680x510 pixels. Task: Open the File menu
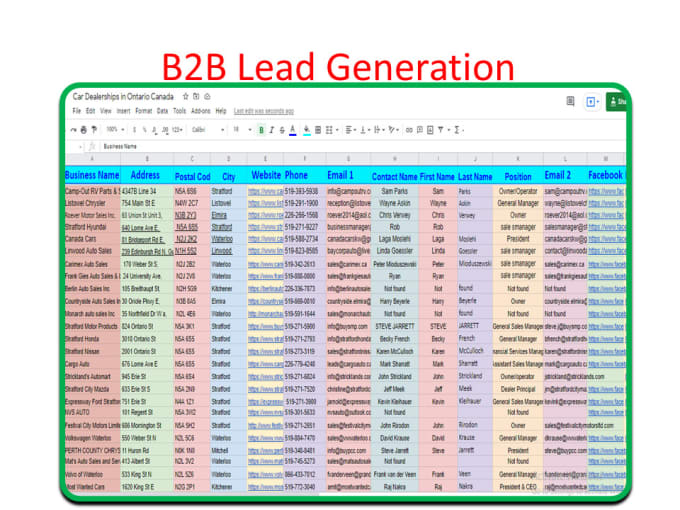(x=77, y=111)
